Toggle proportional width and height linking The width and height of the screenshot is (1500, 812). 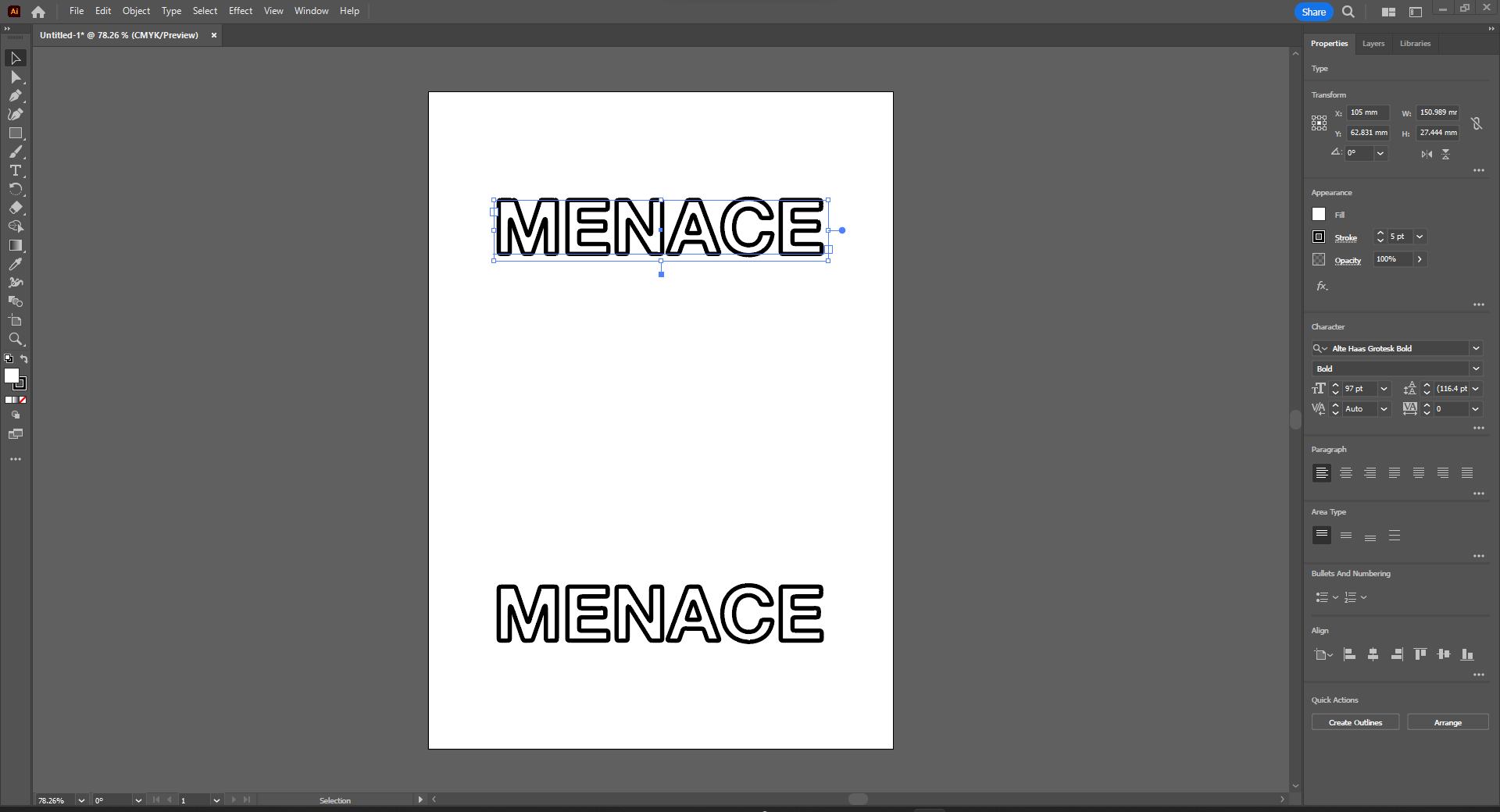click(x=1477, y=123)
